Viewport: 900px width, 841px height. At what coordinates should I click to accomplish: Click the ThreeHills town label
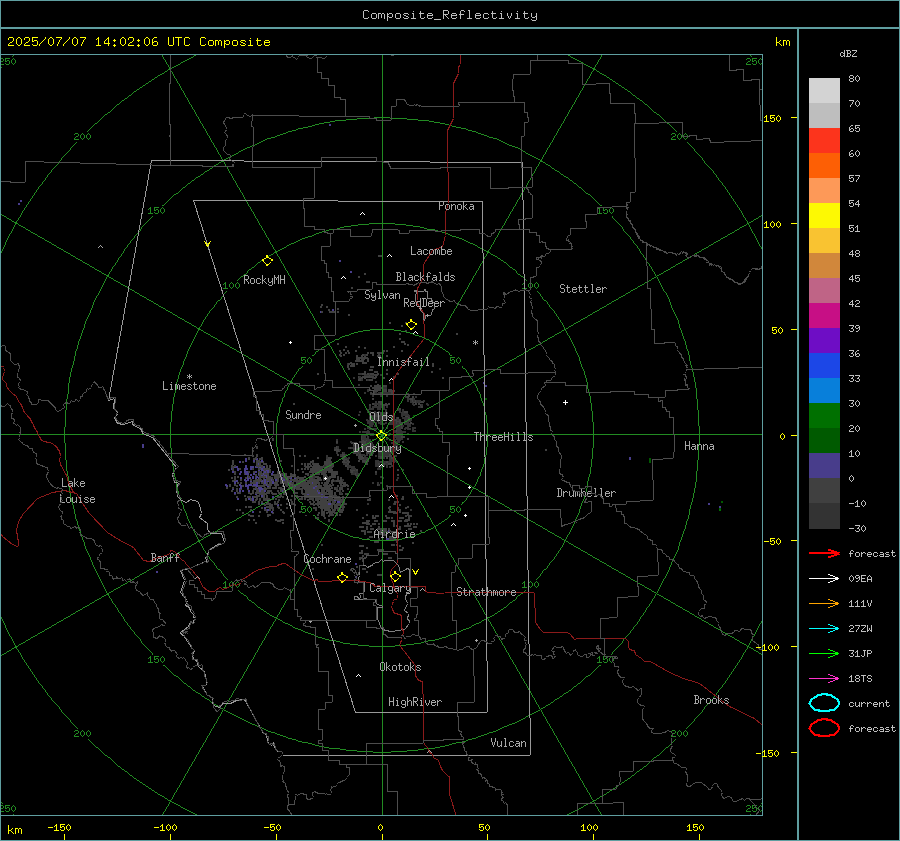click(503, 437)
